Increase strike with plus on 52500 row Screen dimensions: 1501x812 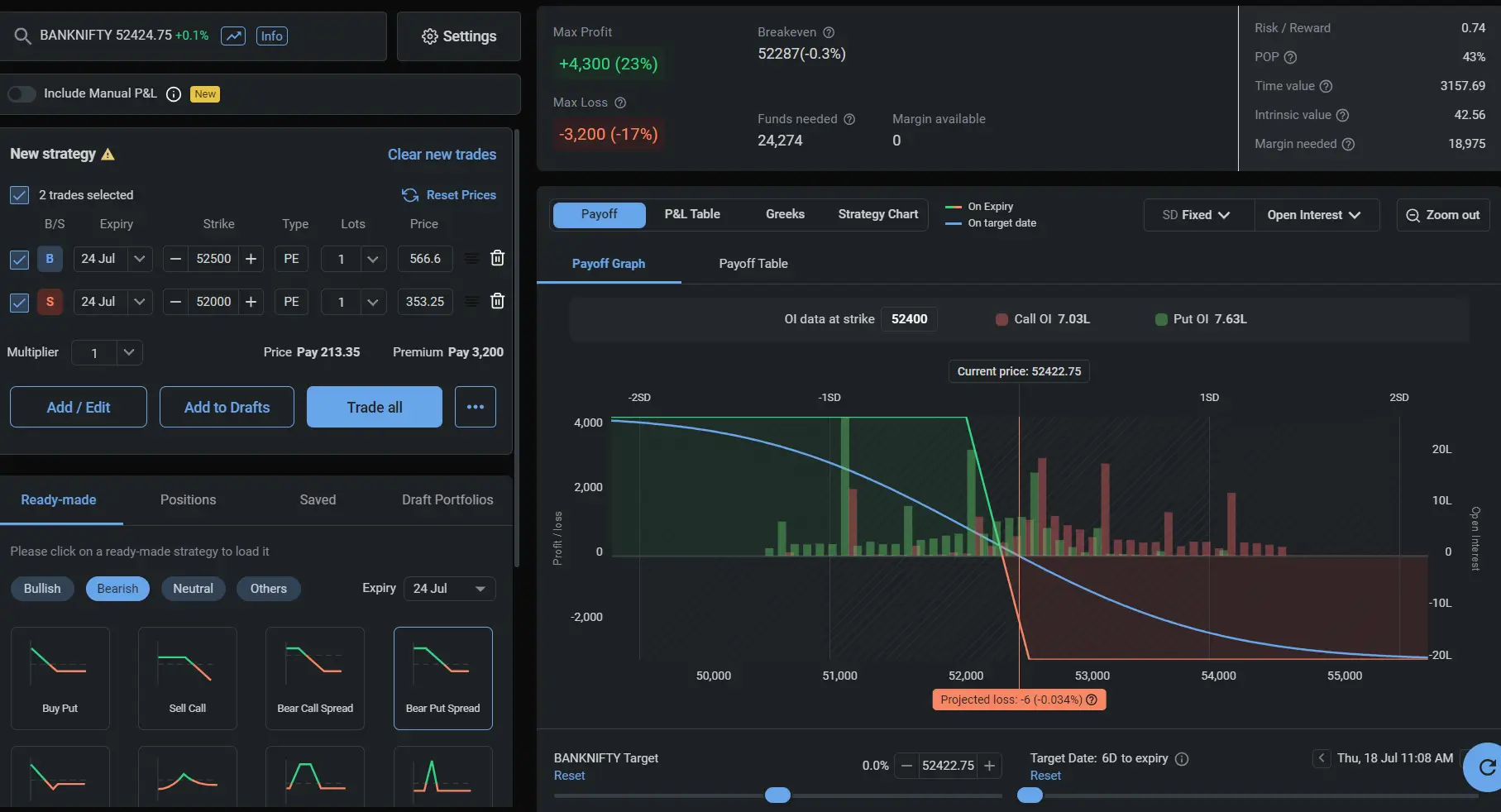(251, 259)
